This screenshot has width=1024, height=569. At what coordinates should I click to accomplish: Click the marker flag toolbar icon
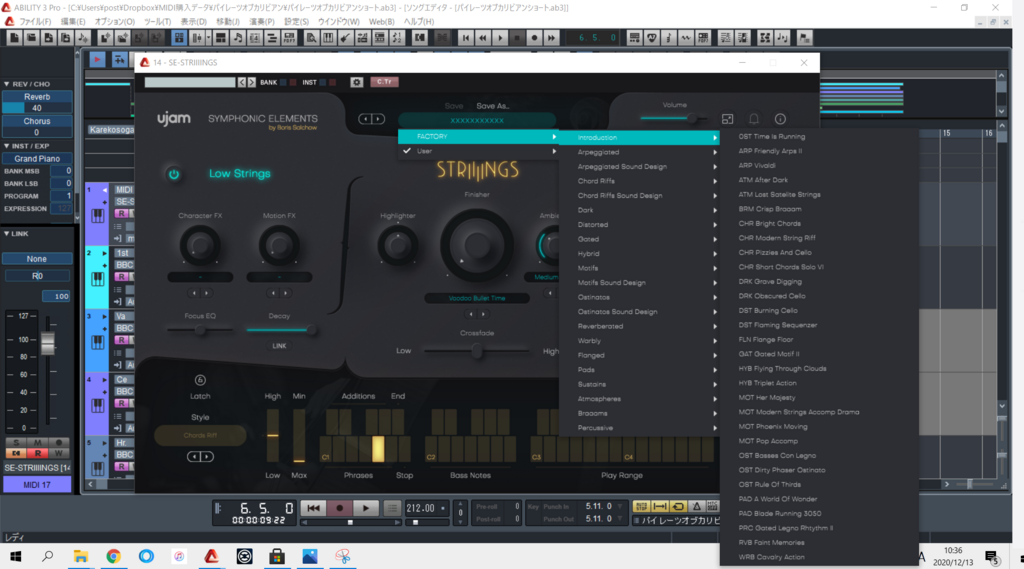(x=804, y=38)
